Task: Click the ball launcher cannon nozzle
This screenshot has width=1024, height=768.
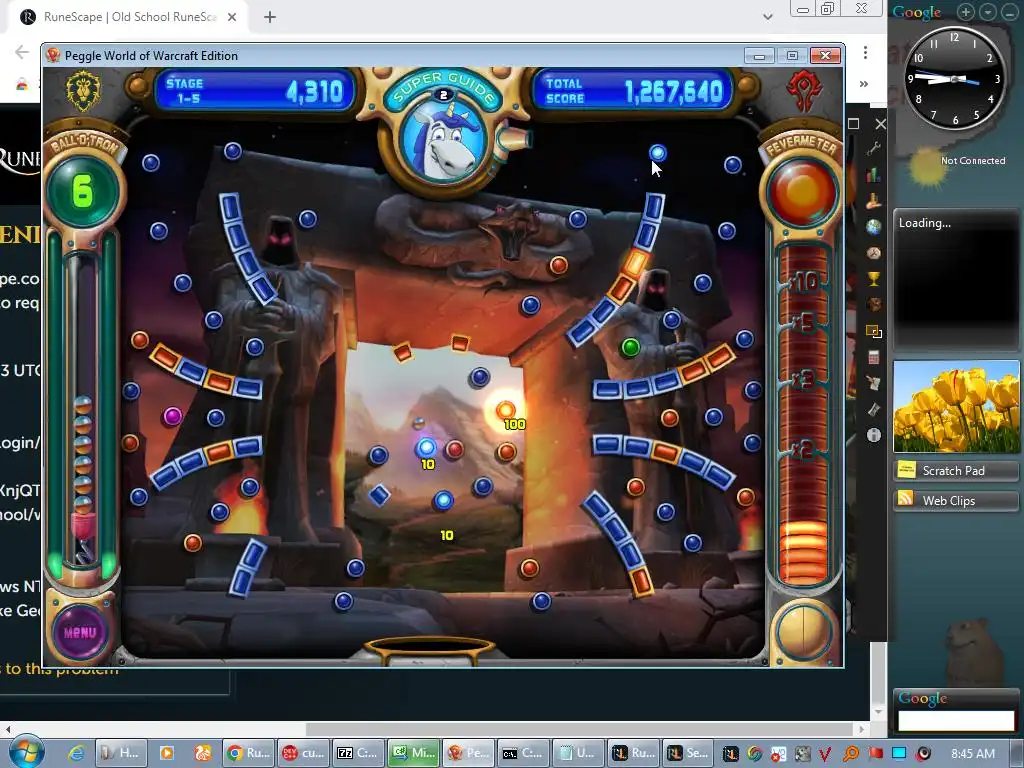Action: [514, 139]
